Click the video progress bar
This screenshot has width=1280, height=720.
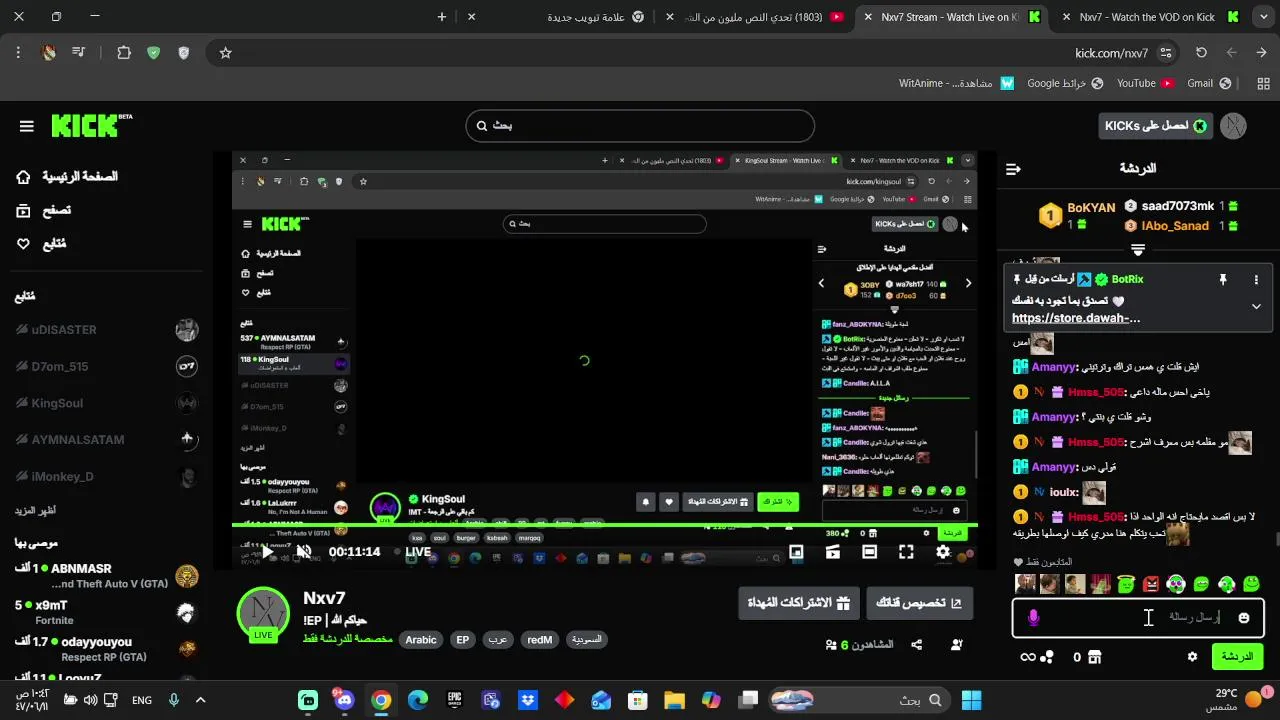(604, 525)
